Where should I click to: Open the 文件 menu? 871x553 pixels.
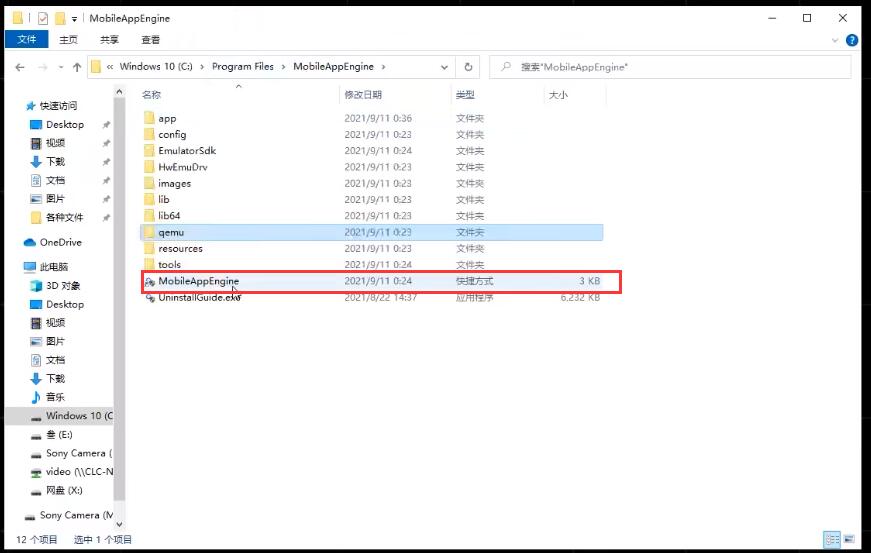tap(26, 40)
